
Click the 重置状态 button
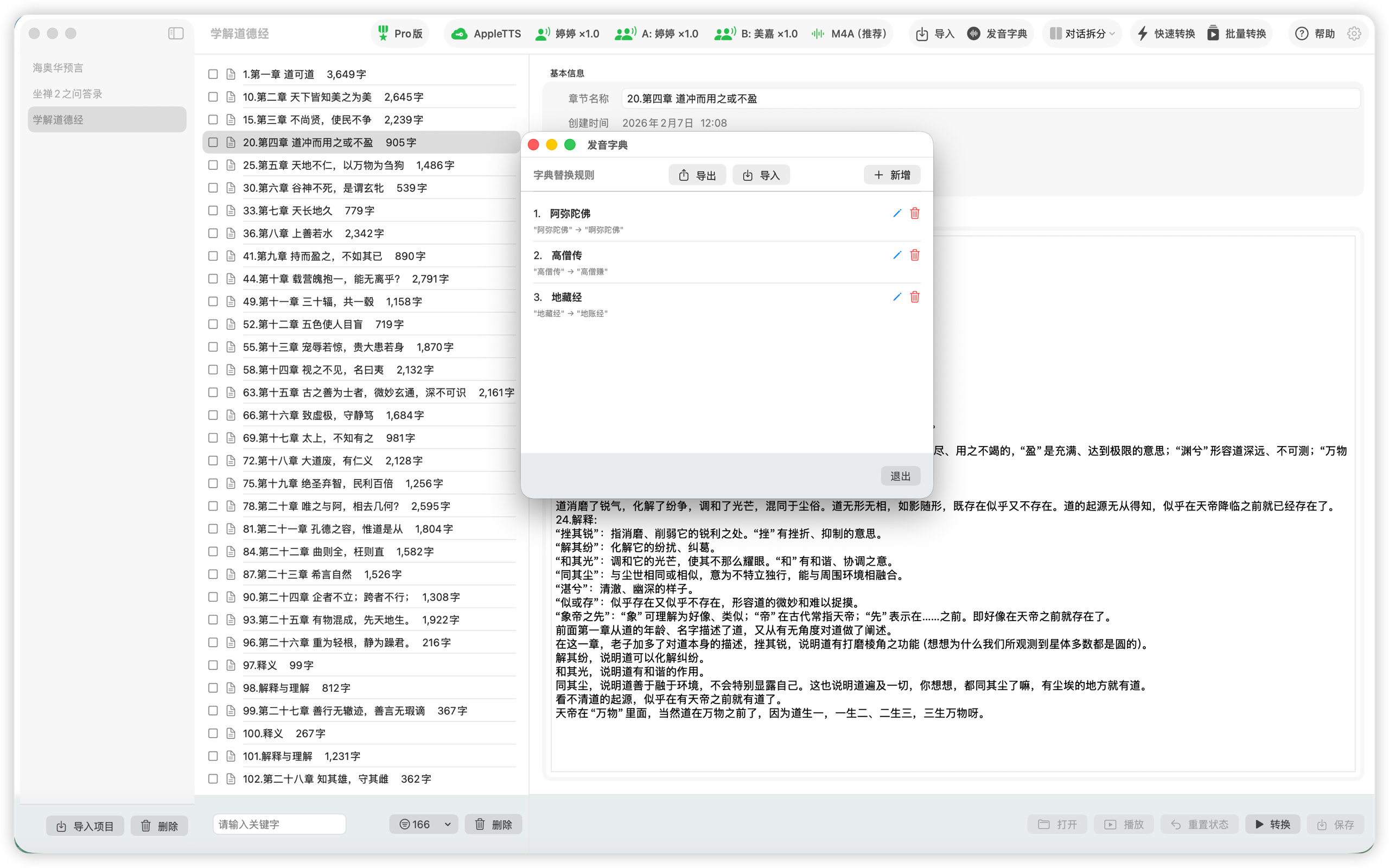[x=1199, y=825]
